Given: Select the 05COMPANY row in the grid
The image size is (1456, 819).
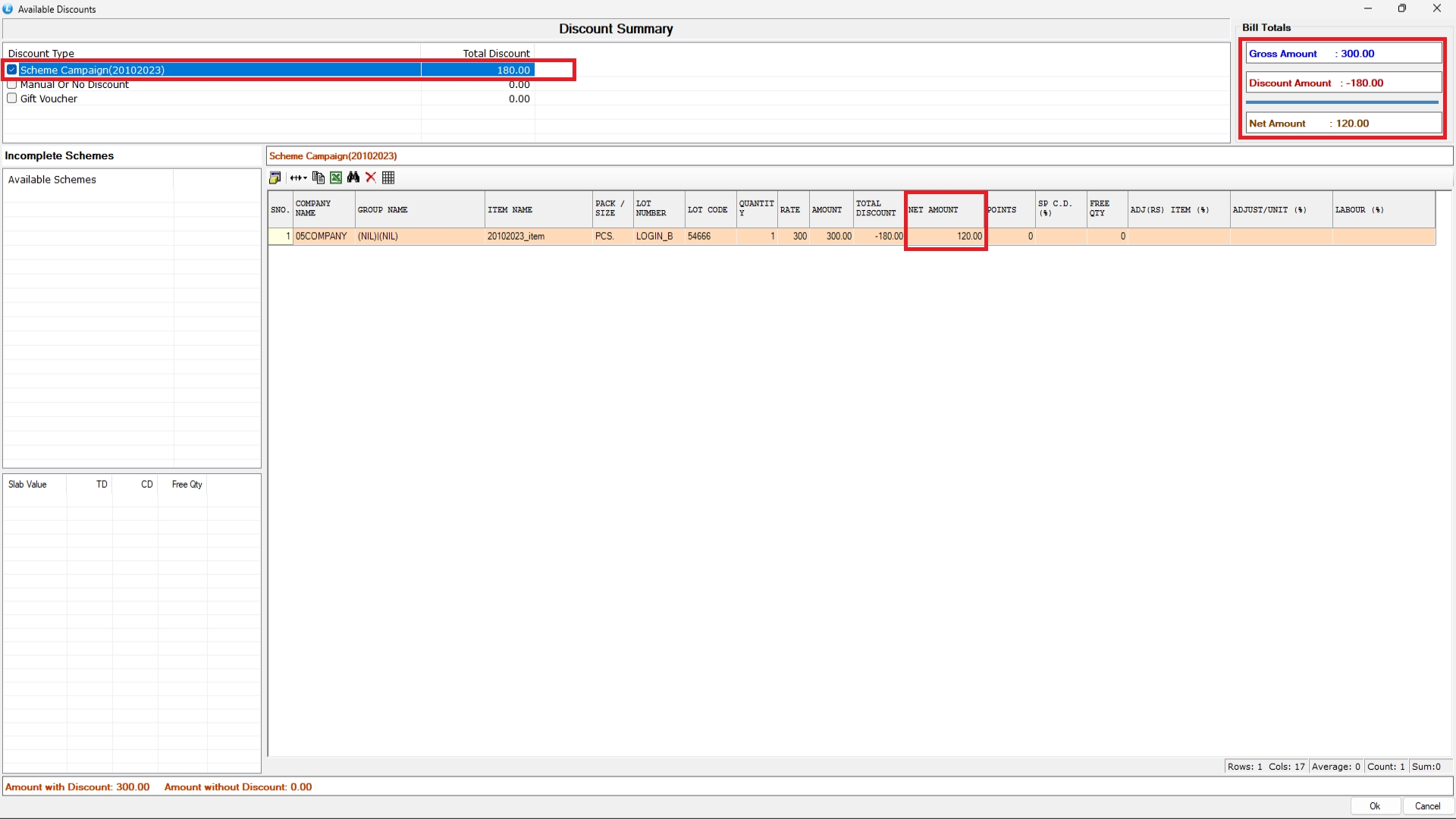Looking at the screenshot, I should 322,237.
